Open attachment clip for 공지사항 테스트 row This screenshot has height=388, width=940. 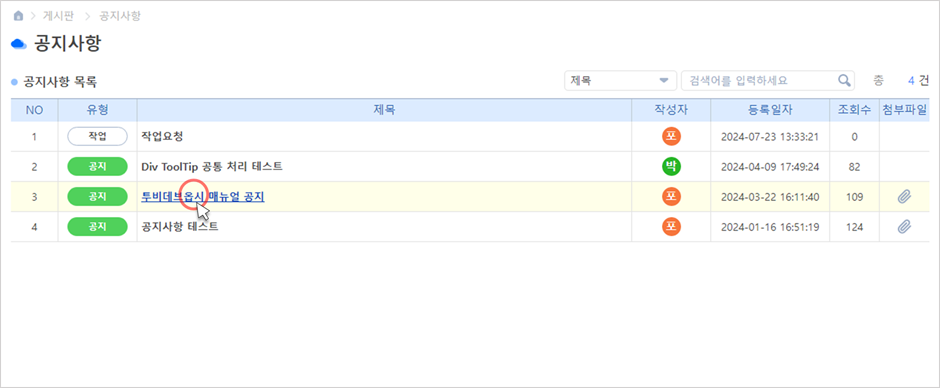pos(904,227)
